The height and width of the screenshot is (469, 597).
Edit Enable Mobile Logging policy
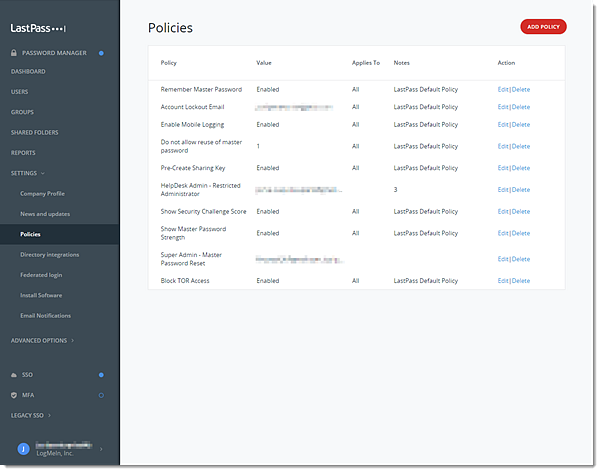503,124
